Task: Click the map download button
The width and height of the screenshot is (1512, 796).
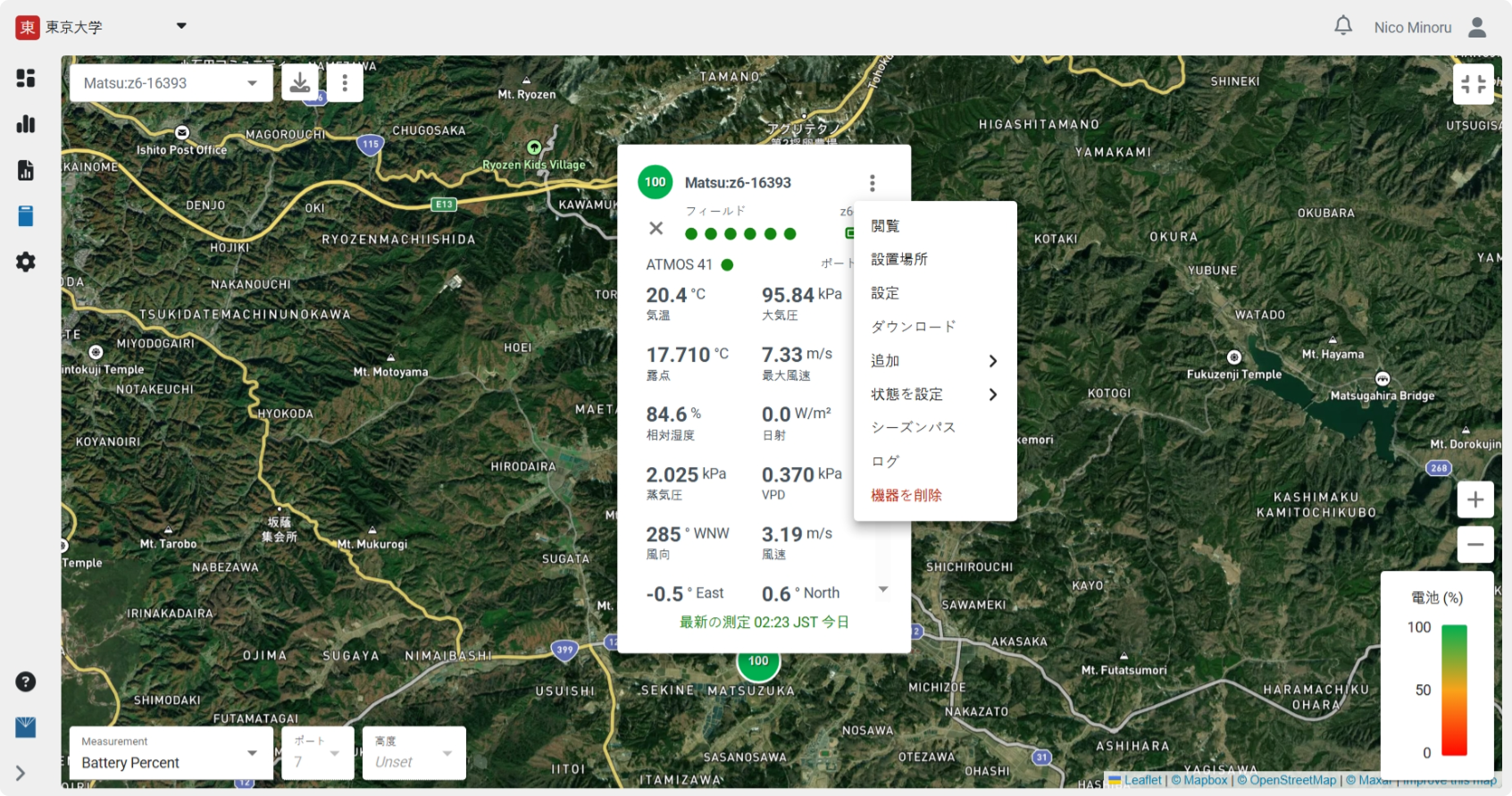Action: pos(300,83)
